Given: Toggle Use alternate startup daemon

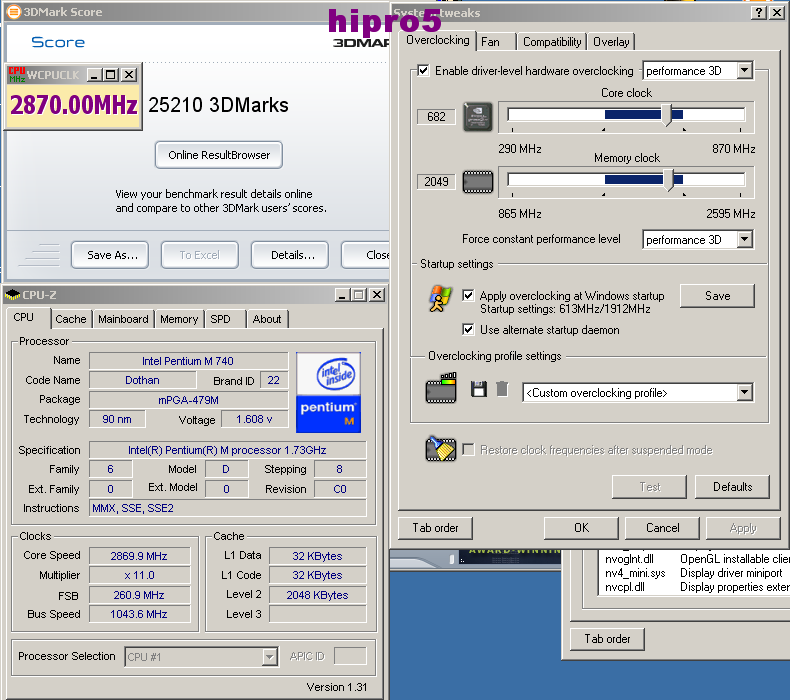Looking at the screenshot, I should (468, 330).
